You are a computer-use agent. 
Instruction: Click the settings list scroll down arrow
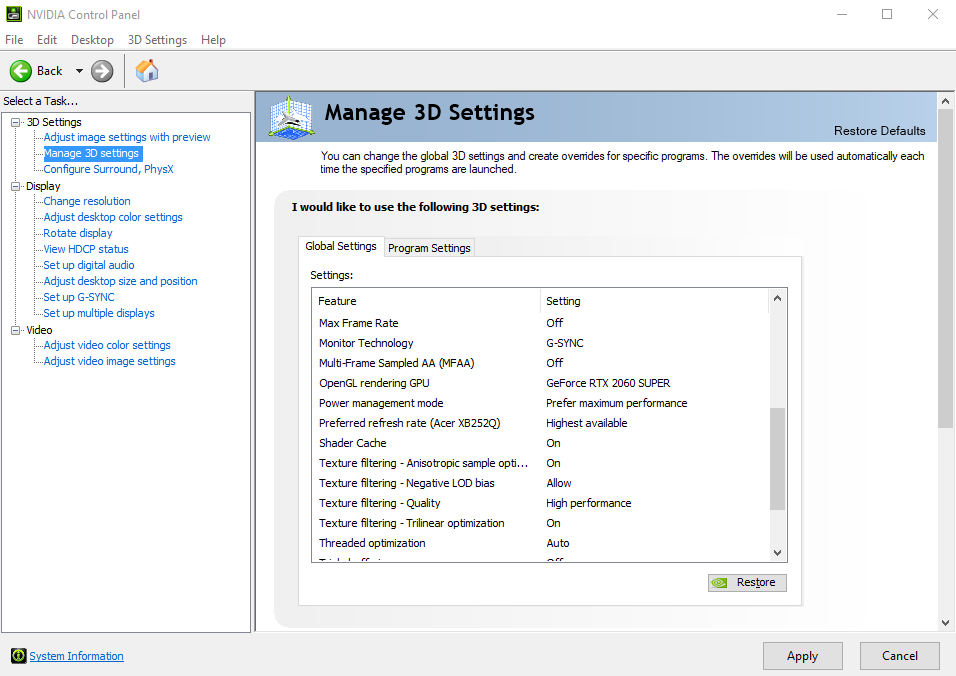click(777, 553)
